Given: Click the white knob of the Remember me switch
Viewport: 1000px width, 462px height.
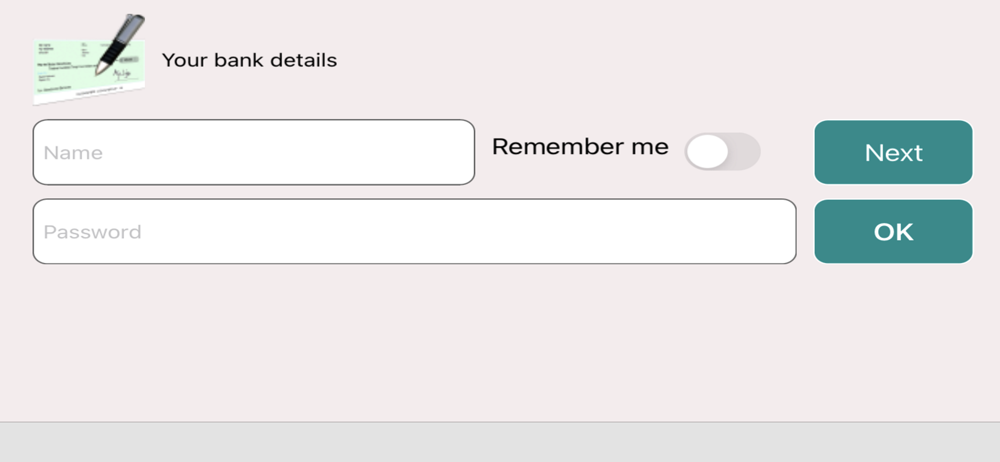Looking at the screenshot, I should (x=707, y=152).
